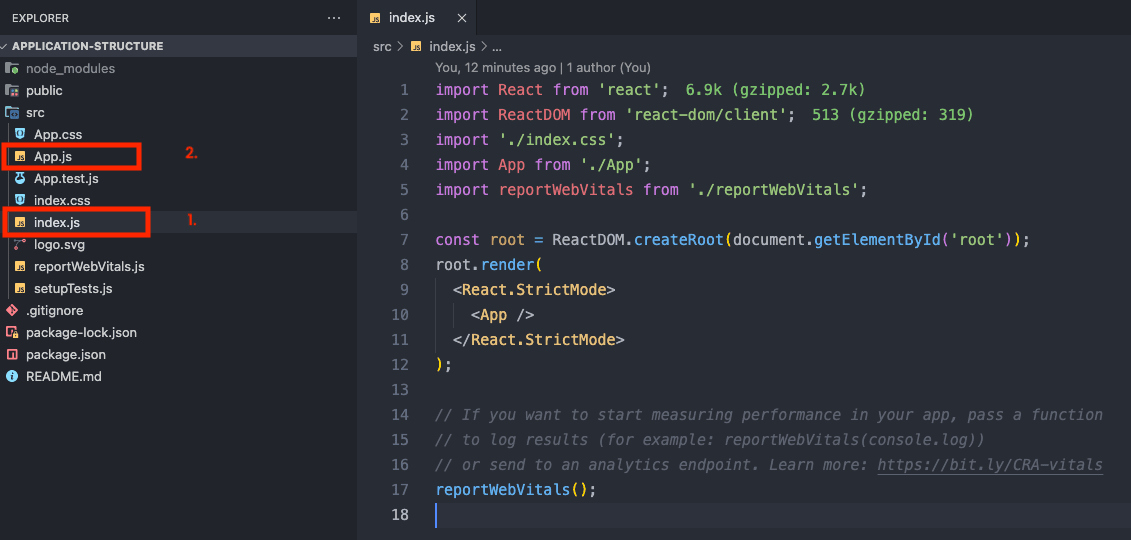Click the JS icon beside explorer index.js
Viewport: 1131px width, 540px height.
coord(20,222)
